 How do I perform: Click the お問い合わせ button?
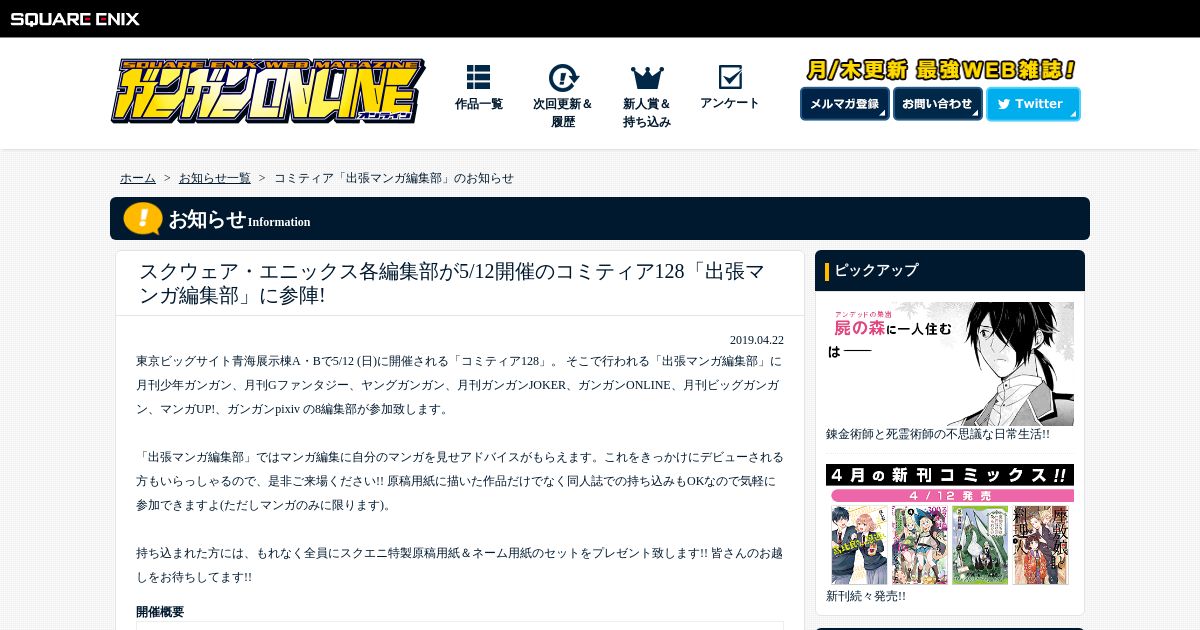tap(938, 104)
